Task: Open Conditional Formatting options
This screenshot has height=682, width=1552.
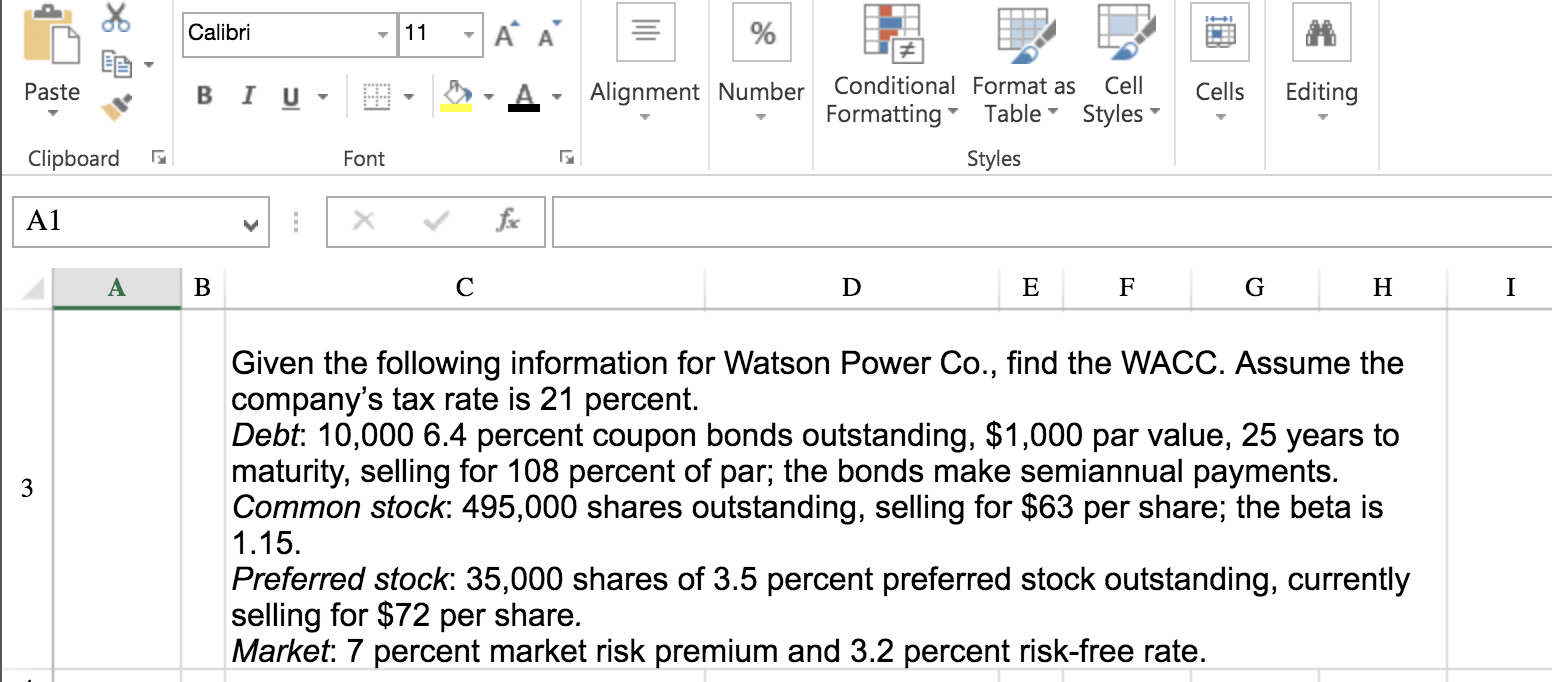Action: click(891, 65)
